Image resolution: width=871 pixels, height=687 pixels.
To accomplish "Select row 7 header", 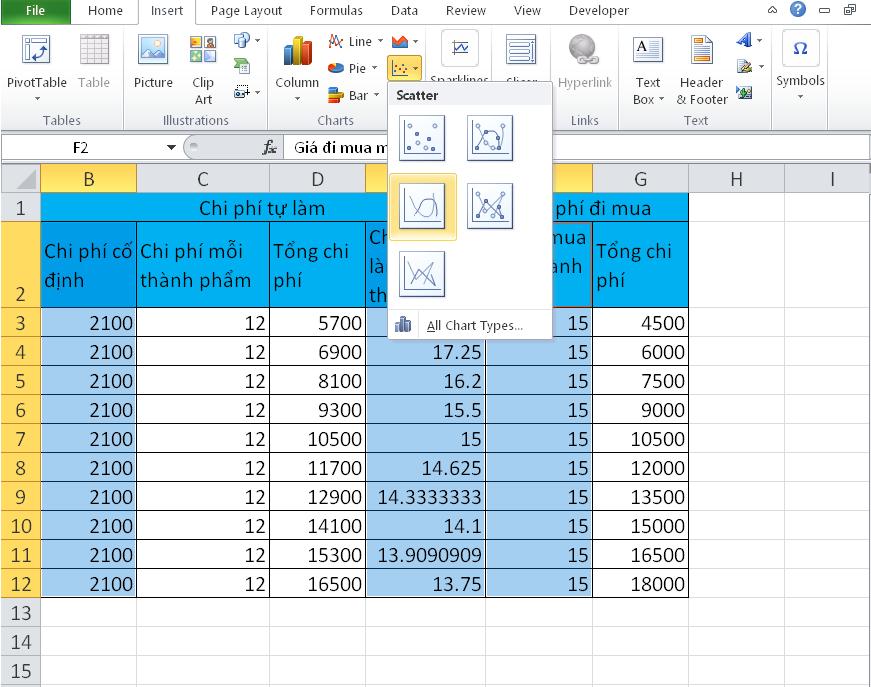I will 21,439.
